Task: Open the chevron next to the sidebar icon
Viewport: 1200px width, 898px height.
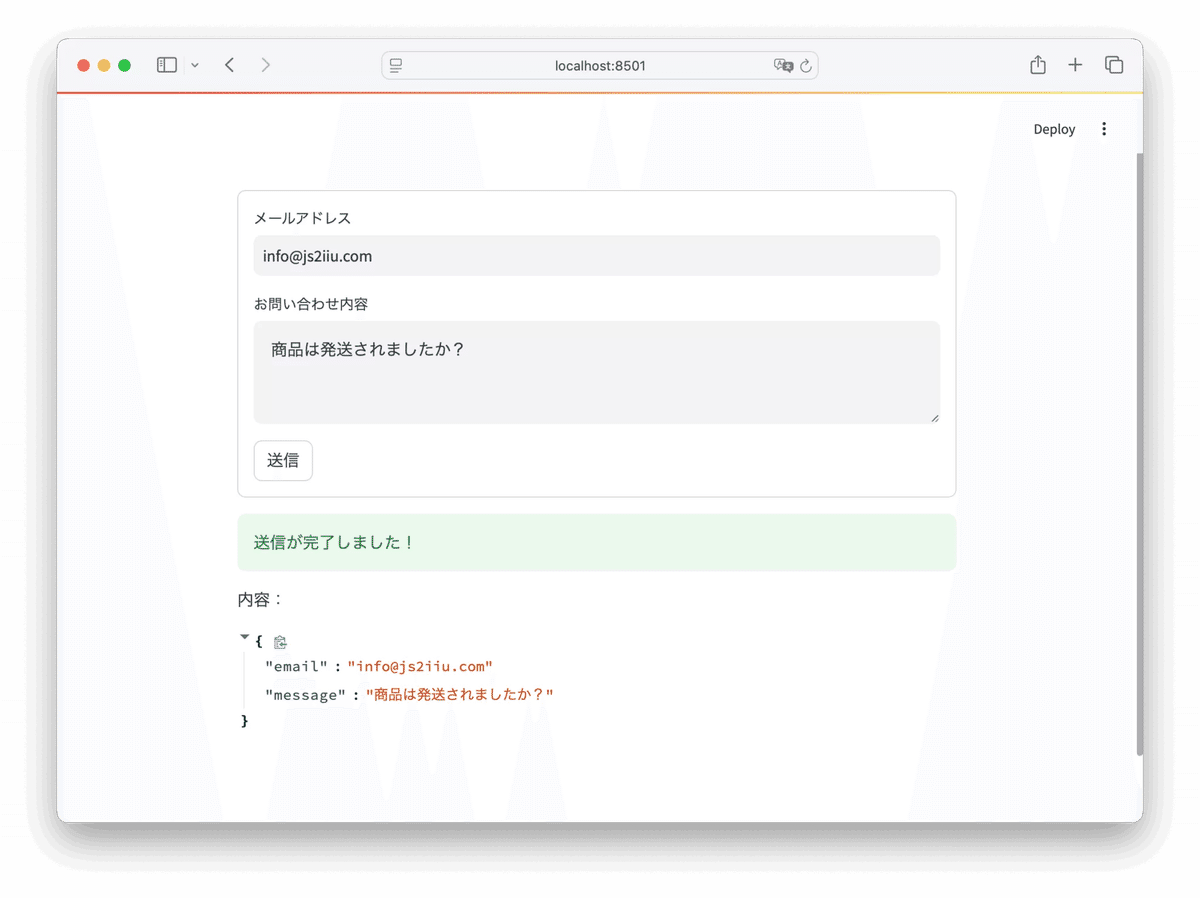Action: coord(194,64)
